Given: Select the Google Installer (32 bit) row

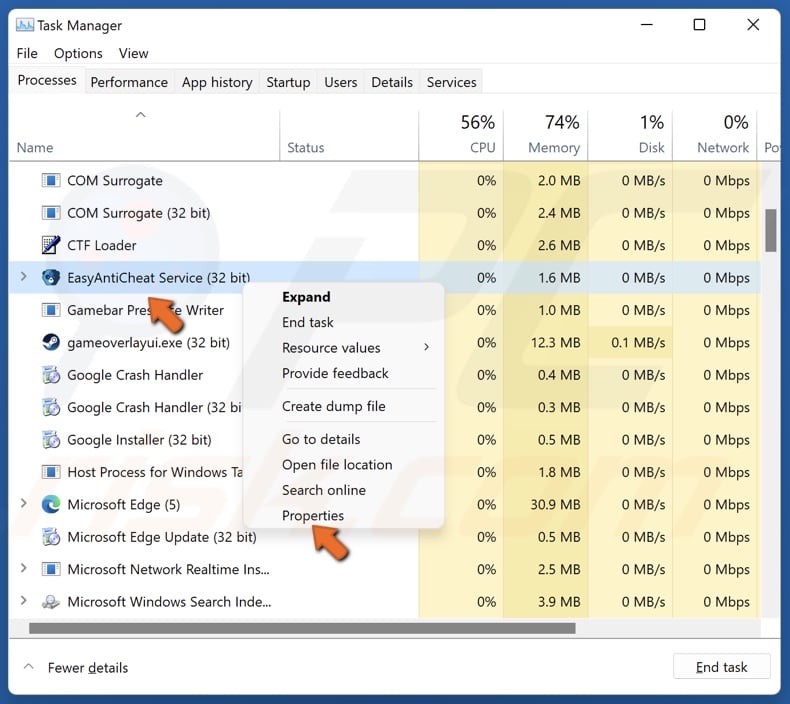Looking at the screenshot, I should coord(384,440).
